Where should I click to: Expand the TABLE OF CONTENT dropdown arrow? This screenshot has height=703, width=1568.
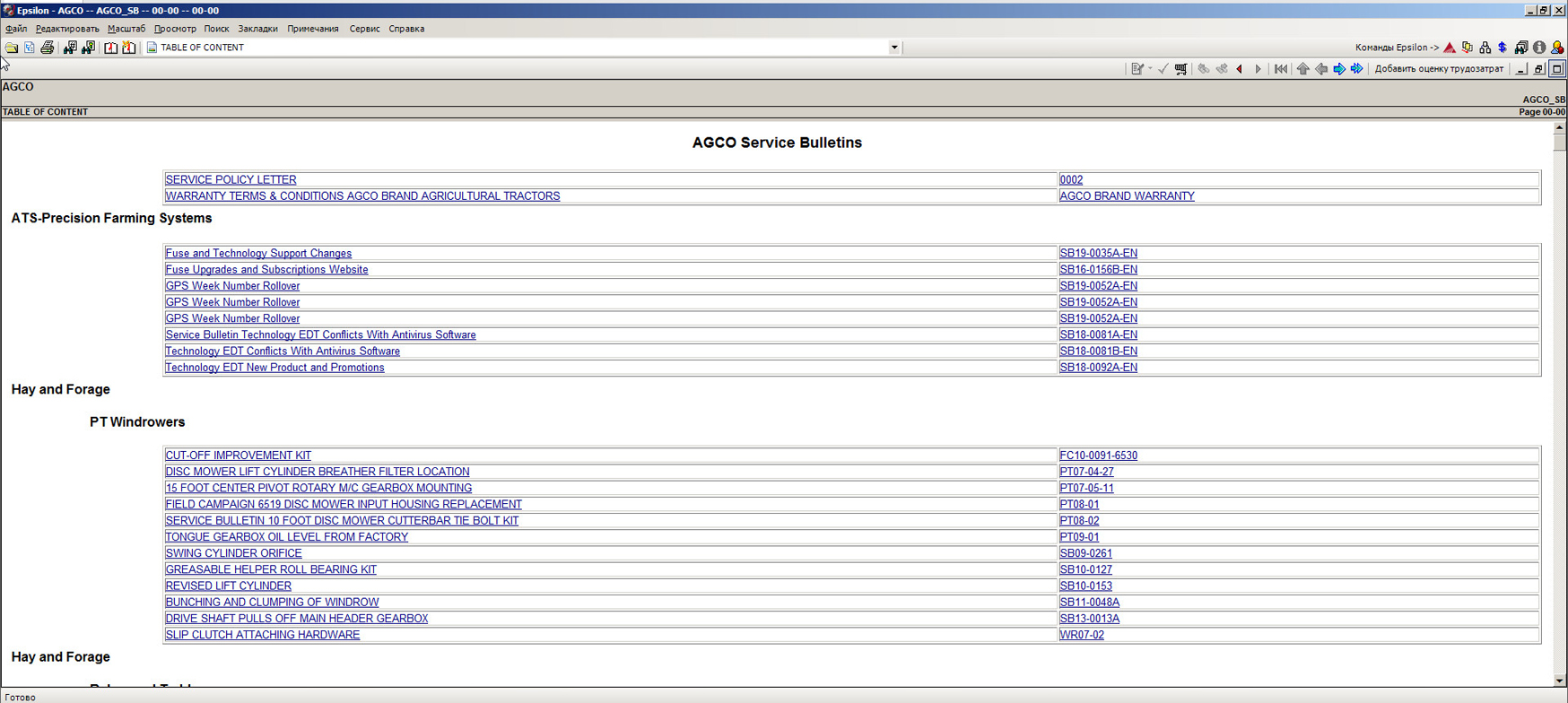[894, 48]
